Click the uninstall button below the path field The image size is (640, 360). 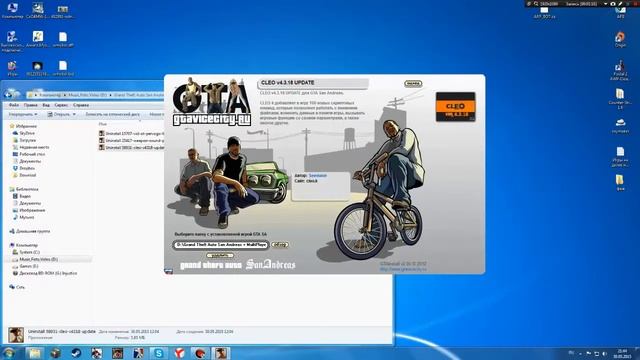[x=220, y=256]
